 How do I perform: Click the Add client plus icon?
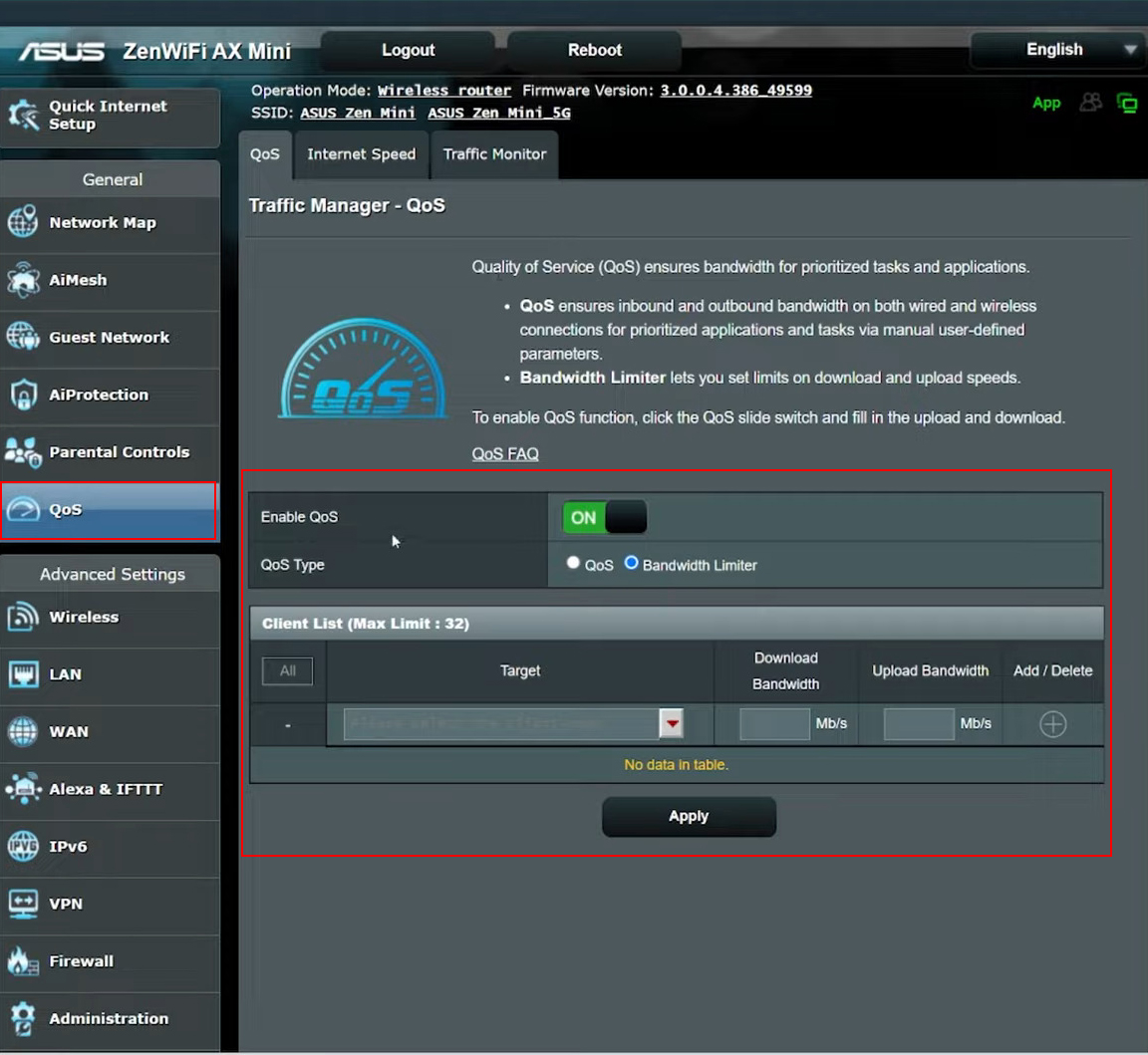(1051, 724)
